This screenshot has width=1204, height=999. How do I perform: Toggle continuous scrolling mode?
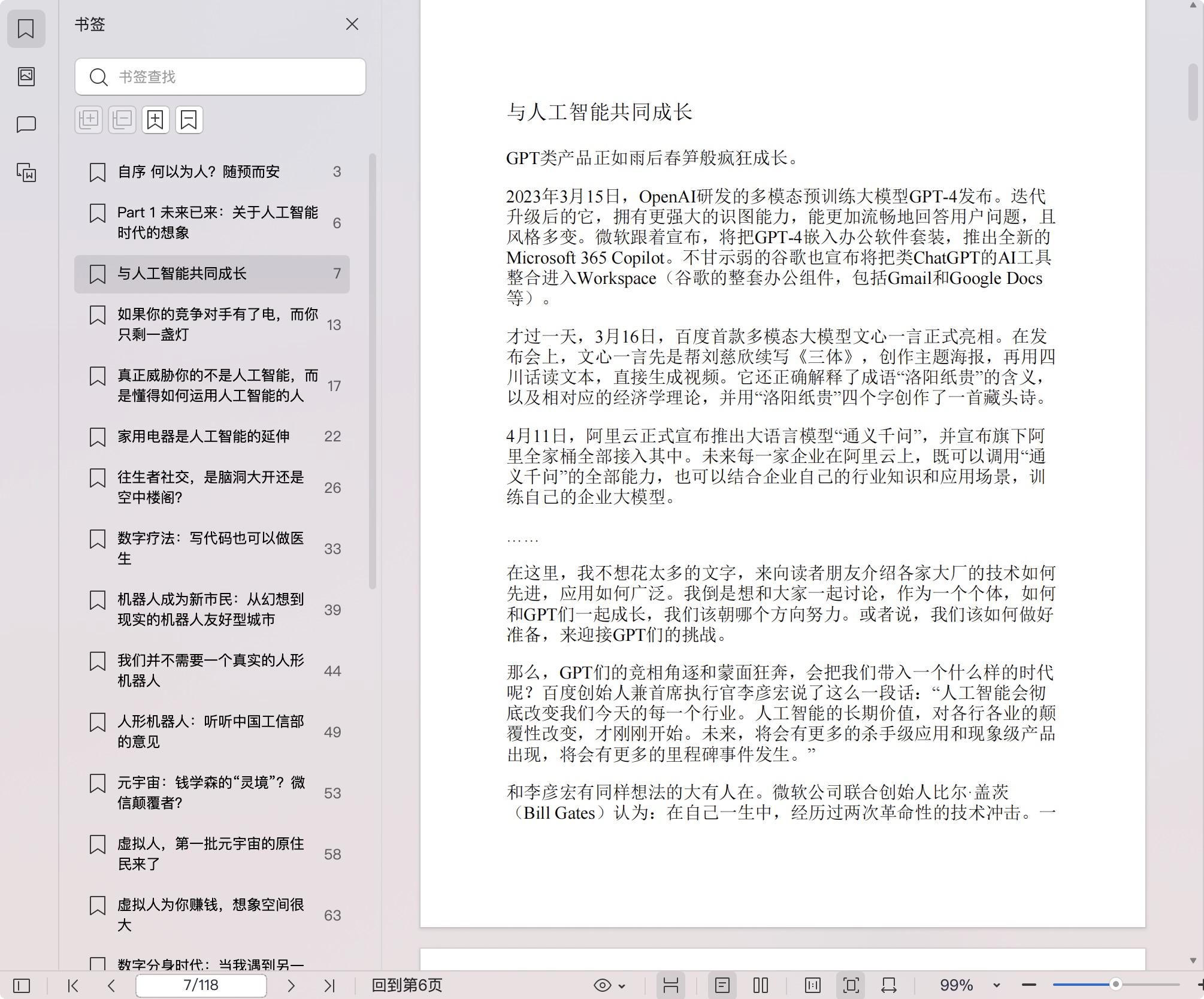tap(671, 985)
